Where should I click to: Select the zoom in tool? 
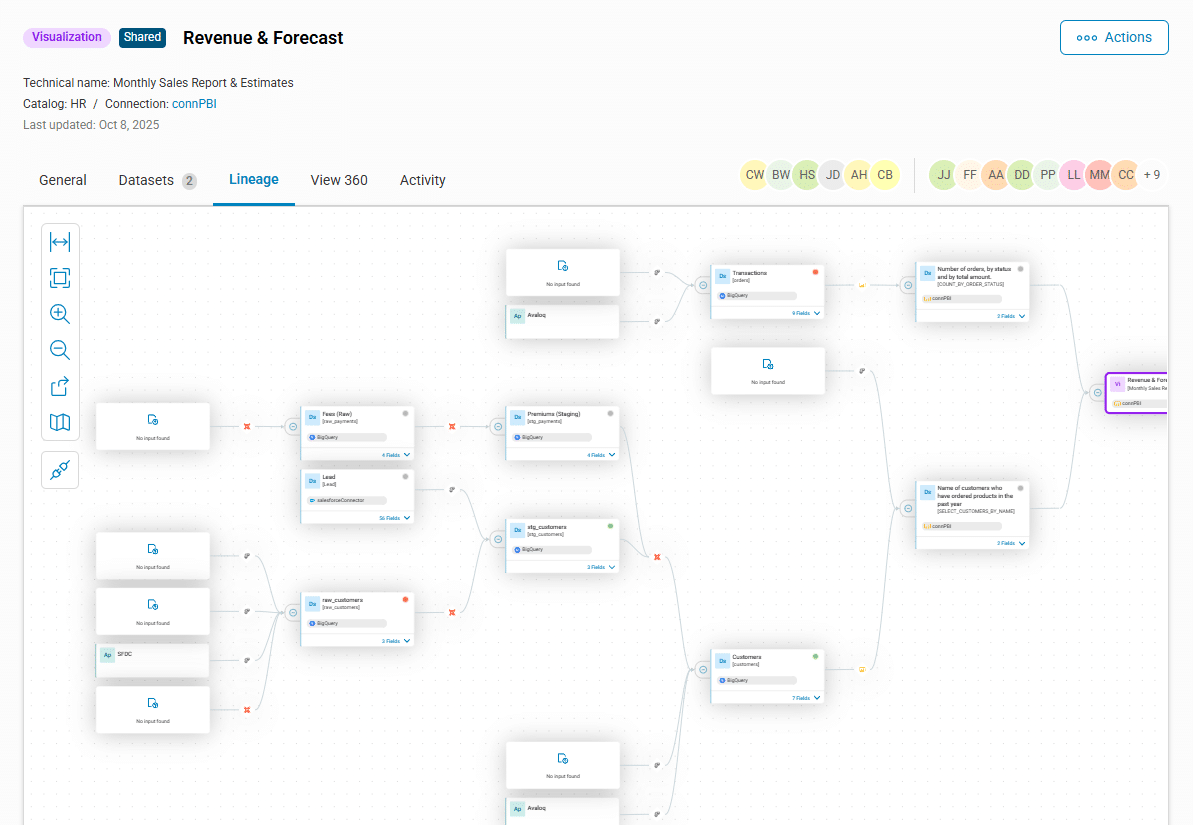pos(60,314)
